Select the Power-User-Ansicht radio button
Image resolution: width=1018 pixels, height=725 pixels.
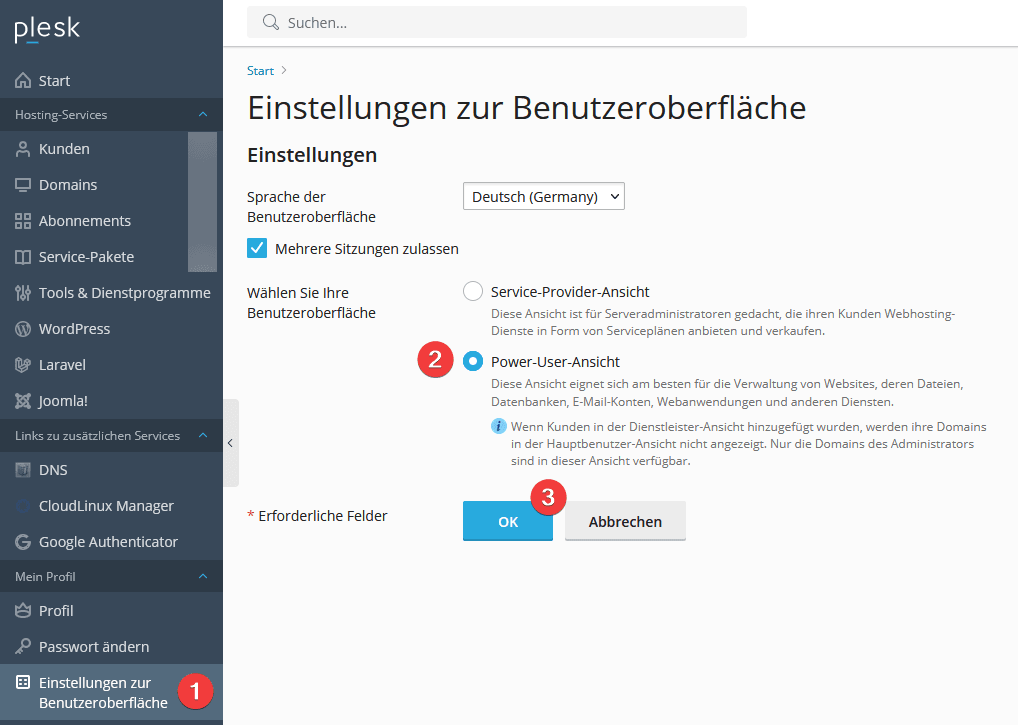click(473, 362)
